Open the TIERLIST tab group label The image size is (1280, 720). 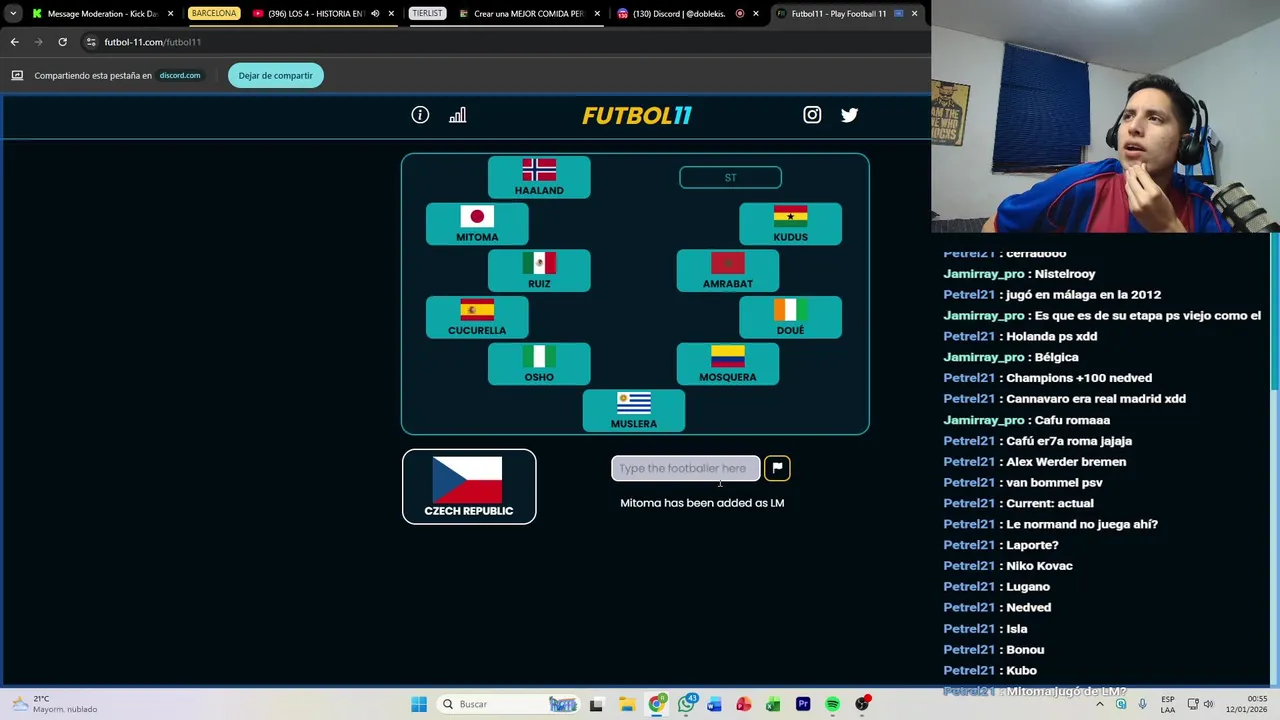click(x=427, y=14)
